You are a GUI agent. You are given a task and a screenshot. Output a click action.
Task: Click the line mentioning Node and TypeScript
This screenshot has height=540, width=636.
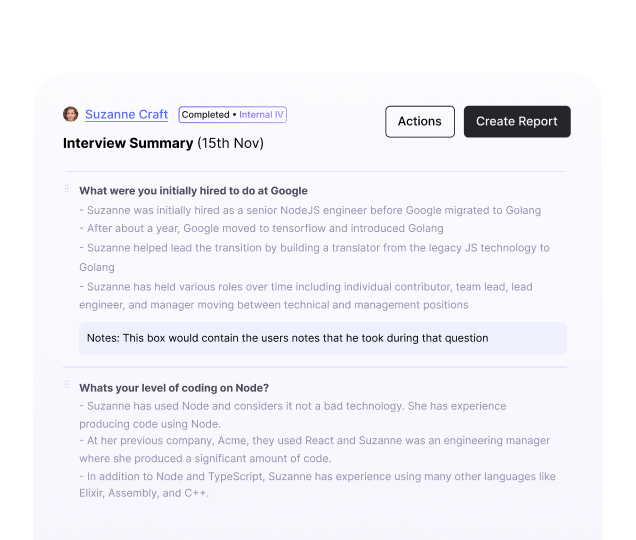[317, 477]
